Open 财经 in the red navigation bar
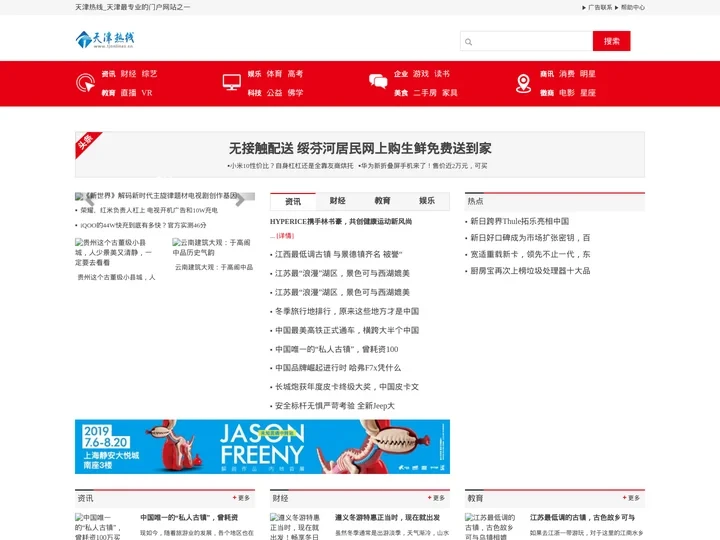Image resolution: width=720 pixels, height=540 pixels. coord(129,74)
